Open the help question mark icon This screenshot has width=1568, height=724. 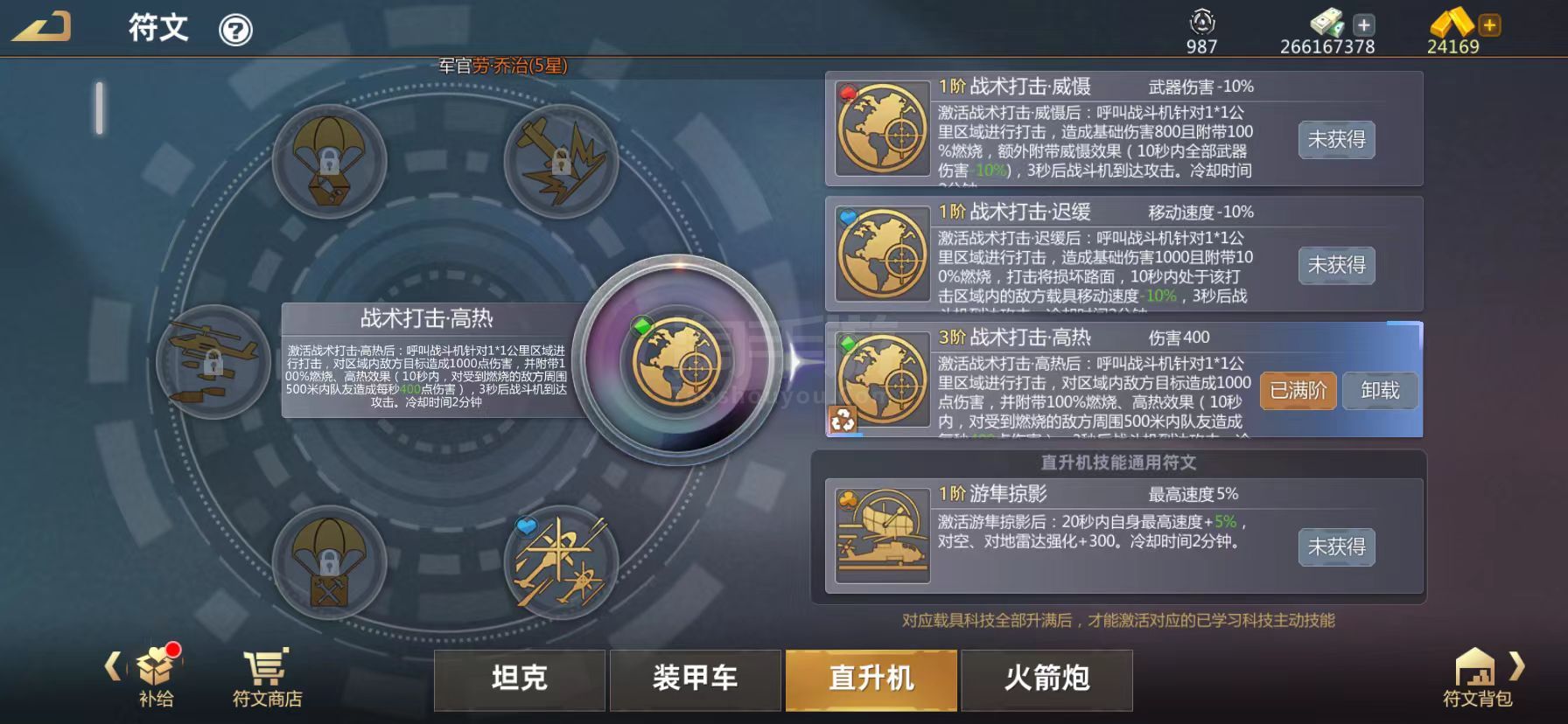click(x=235, y=31)
